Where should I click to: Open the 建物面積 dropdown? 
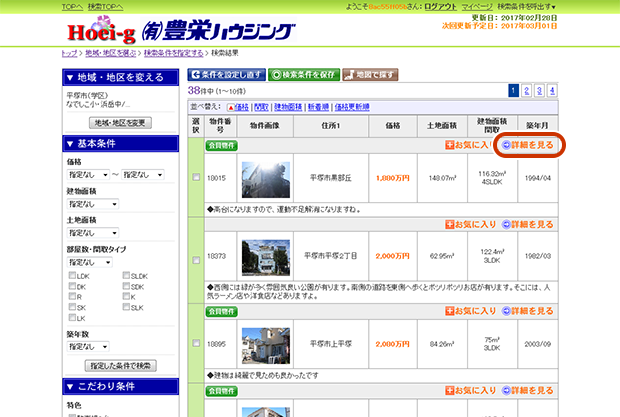93,204
